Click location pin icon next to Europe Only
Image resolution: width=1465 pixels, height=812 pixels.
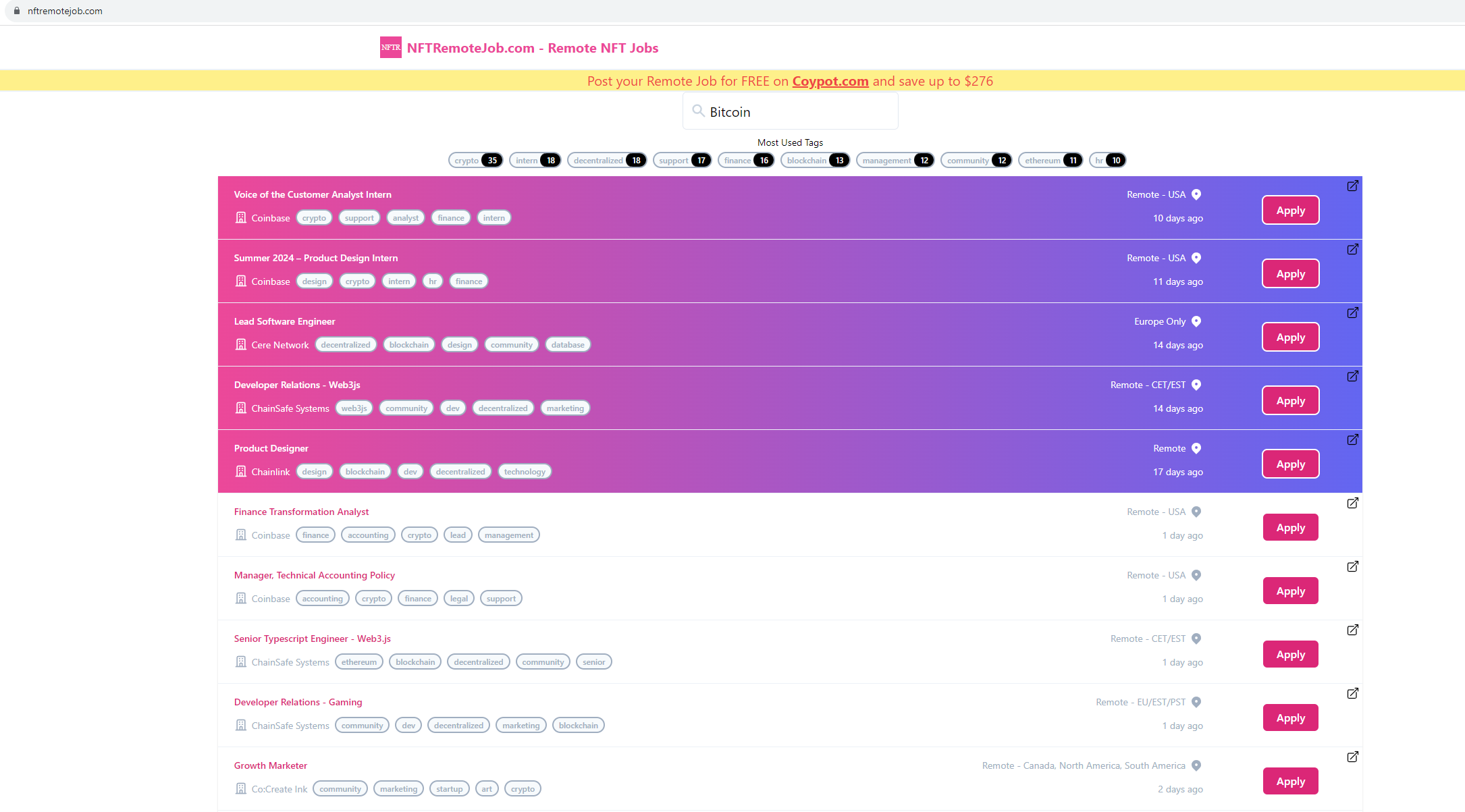(x=1196, y=321)
